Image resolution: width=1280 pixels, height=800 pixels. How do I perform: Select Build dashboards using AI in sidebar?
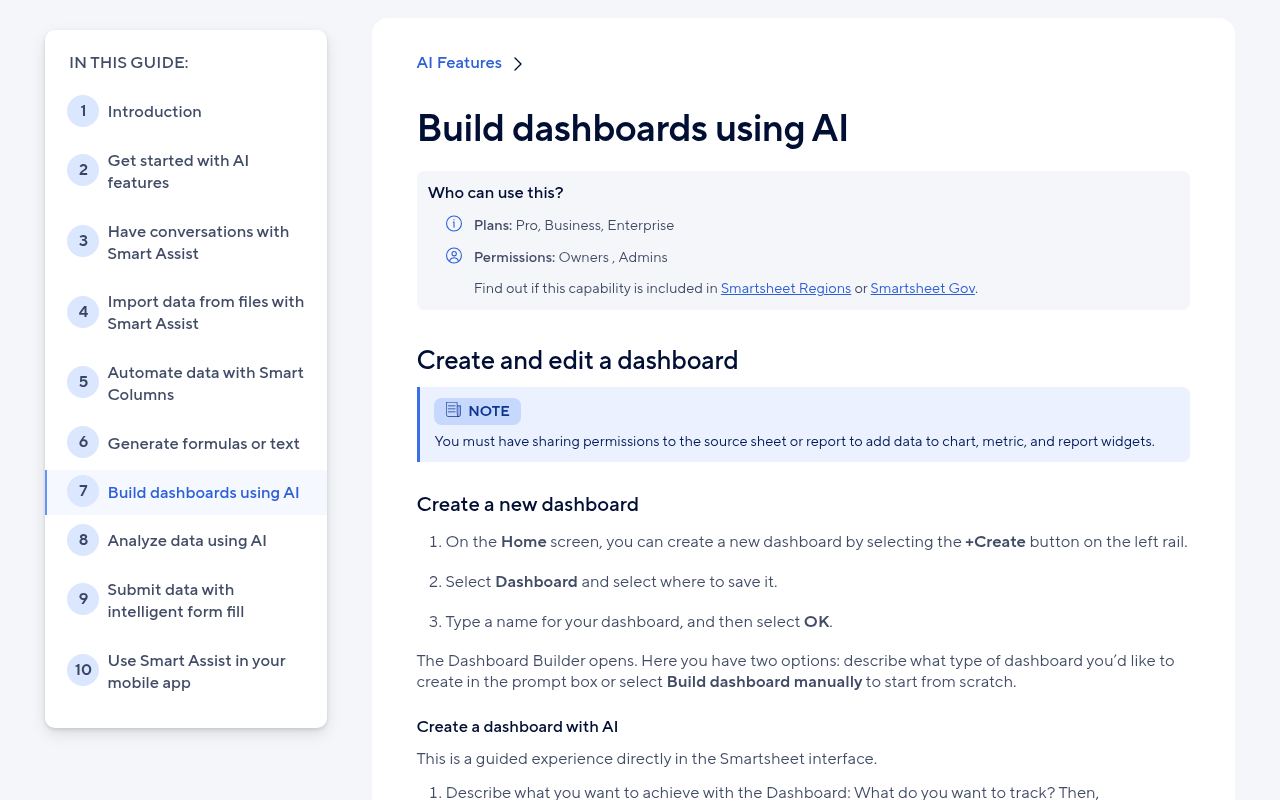pyautogui.click(x=204, y=492)
